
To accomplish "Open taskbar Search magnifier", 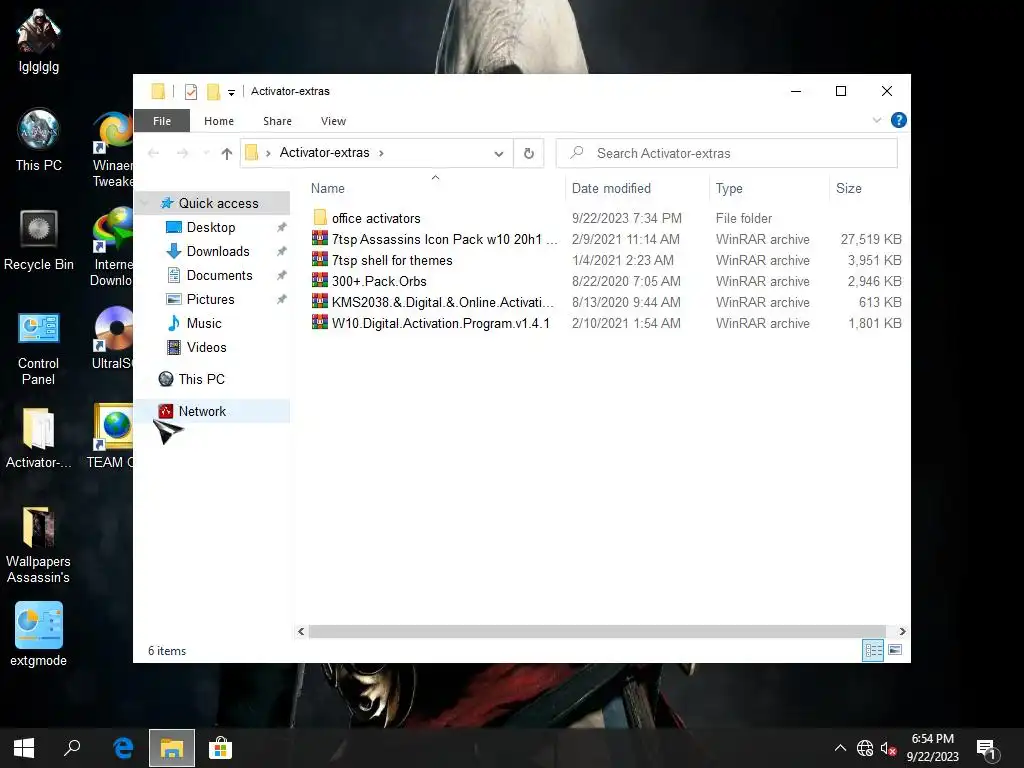I will click(72, 748).
